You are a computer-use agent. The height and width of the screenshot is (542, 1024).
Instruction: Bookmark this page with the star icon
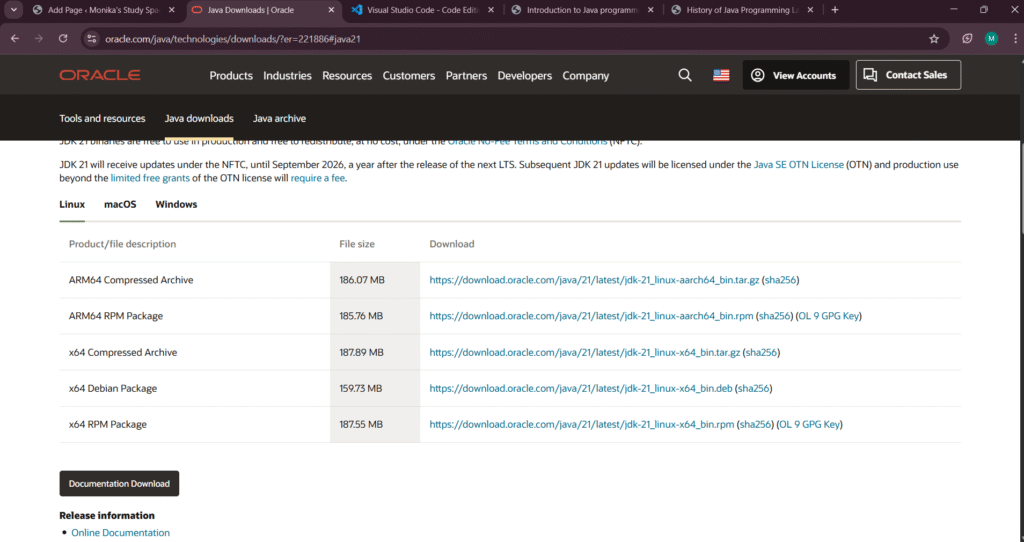[x=934, y=39]
